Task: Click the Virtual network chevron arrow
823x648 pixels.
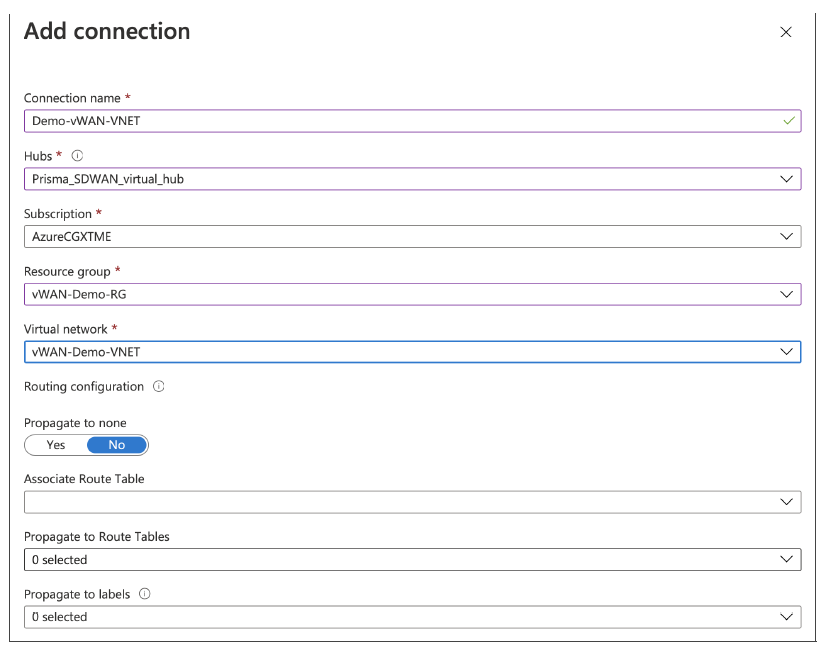Action: pyautogui.click(x=787, y=352)
